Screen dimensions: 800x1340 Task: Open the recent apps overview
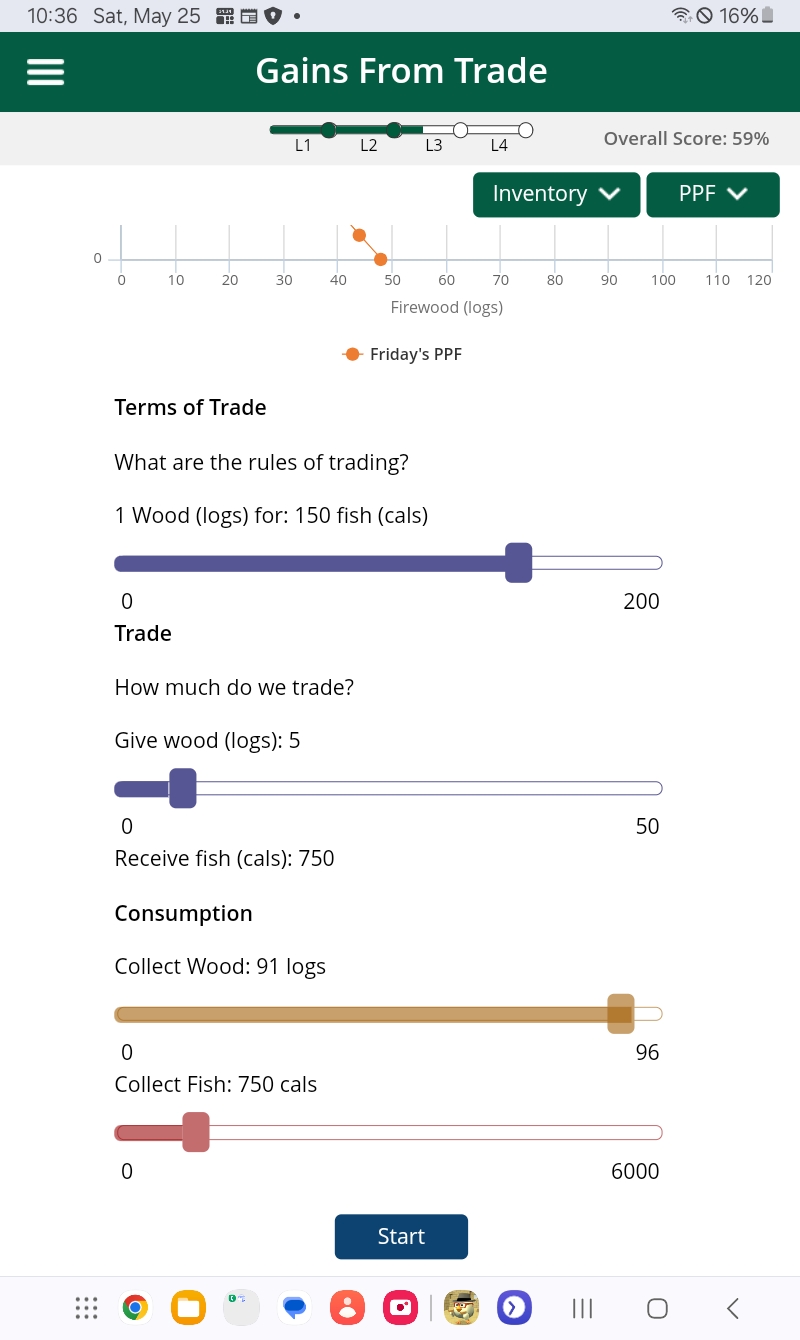[x=581, y=1307]
